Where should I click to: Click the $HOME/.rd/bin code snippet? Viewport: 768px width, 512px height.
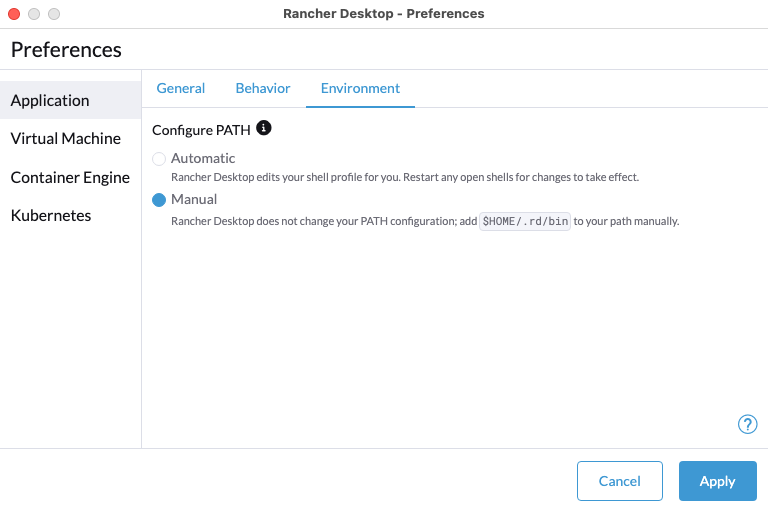(x=525, y=221)
